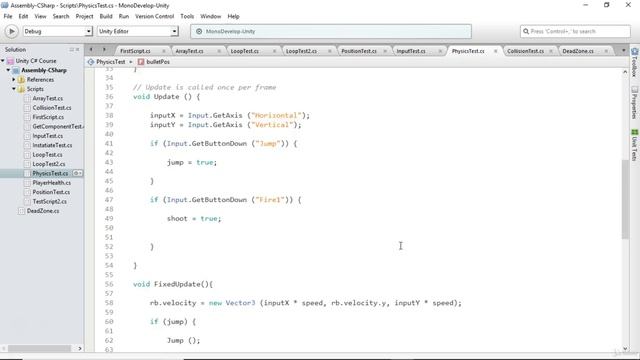Click the 'void FixedUpdate' code line
The height and width of the screenshot is (360, 640).
pyautogui.click(x=173, y=284)
